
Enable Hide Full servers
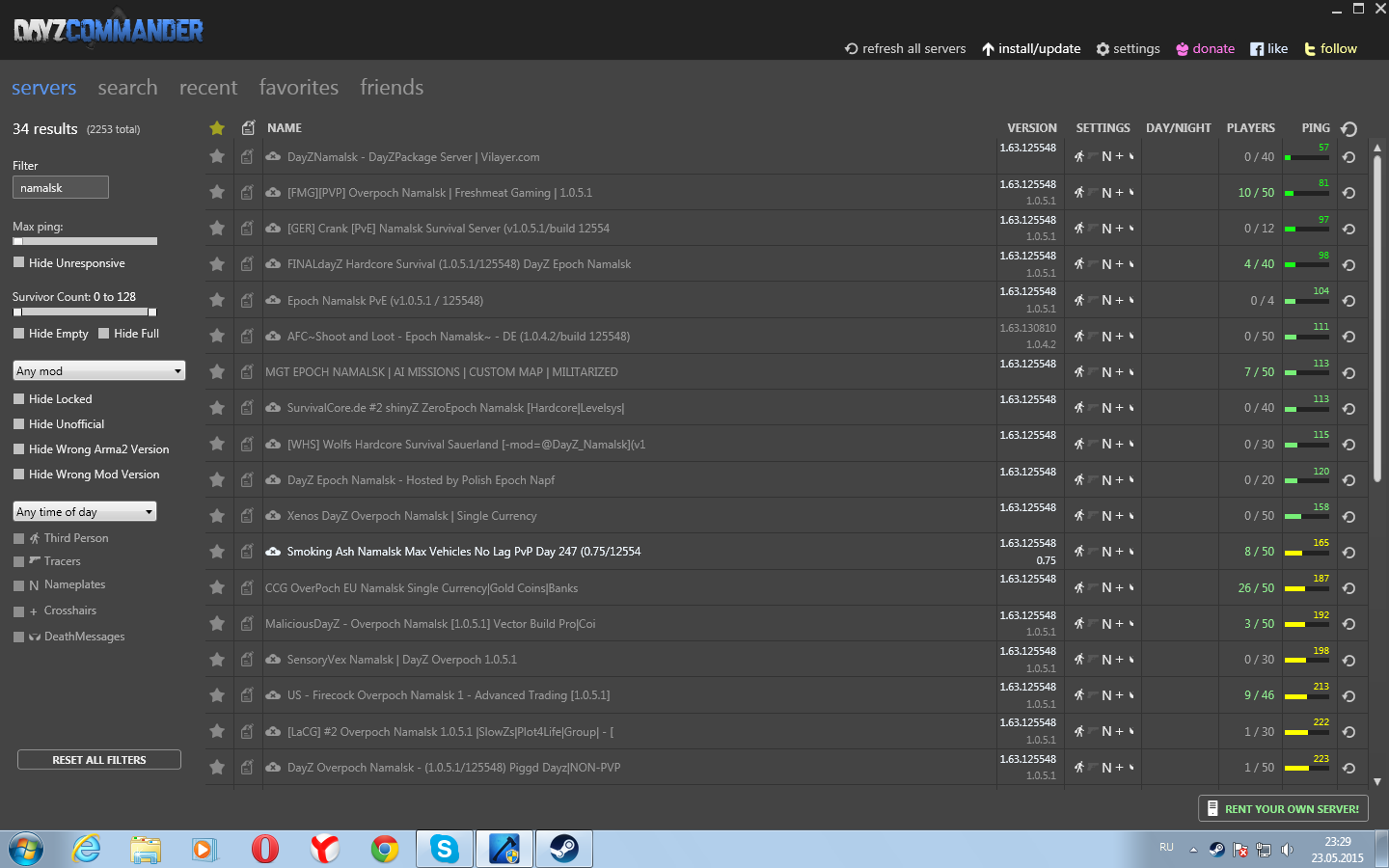(103, 333)
